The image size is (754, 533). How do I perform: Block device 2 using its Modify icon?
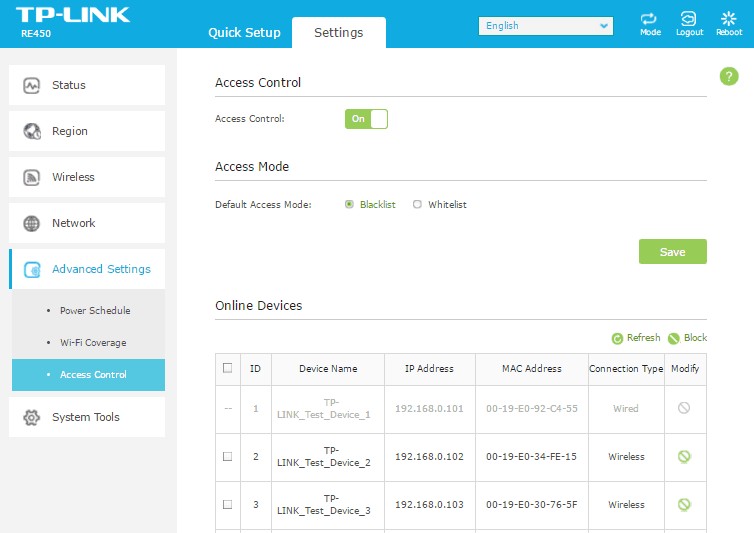coord(684,457)
